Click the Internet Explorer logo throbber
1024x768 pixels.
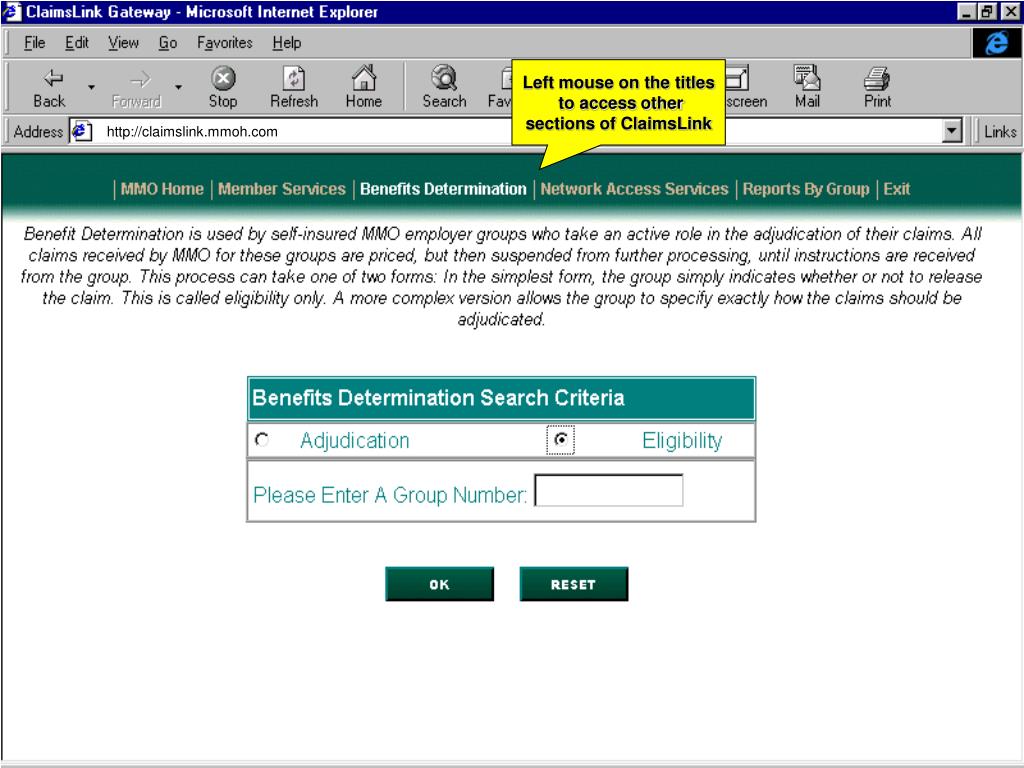[997, 43]
